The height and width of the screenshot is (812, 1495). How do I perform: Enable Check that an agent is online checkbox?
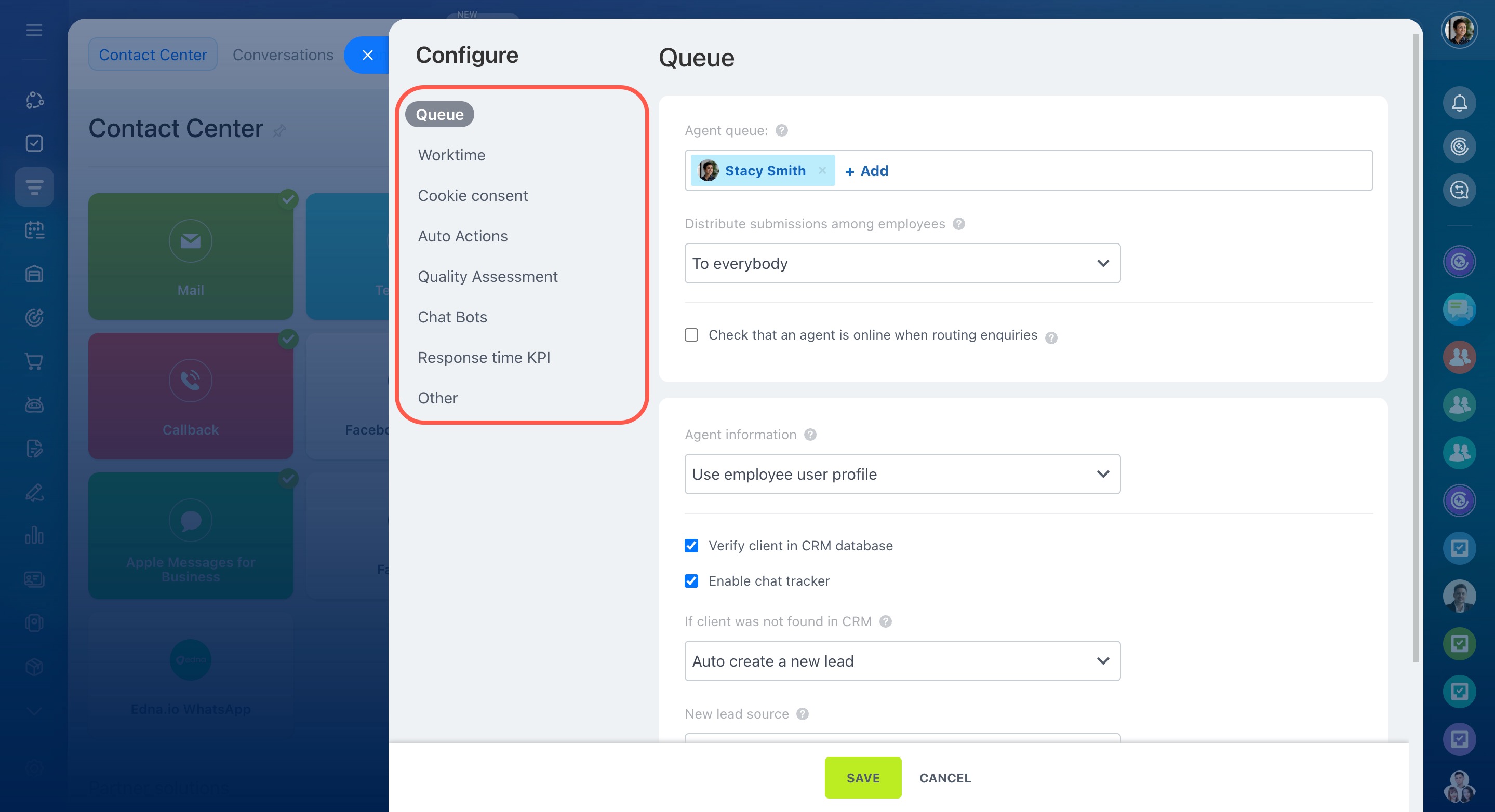(x=691, y=335)
